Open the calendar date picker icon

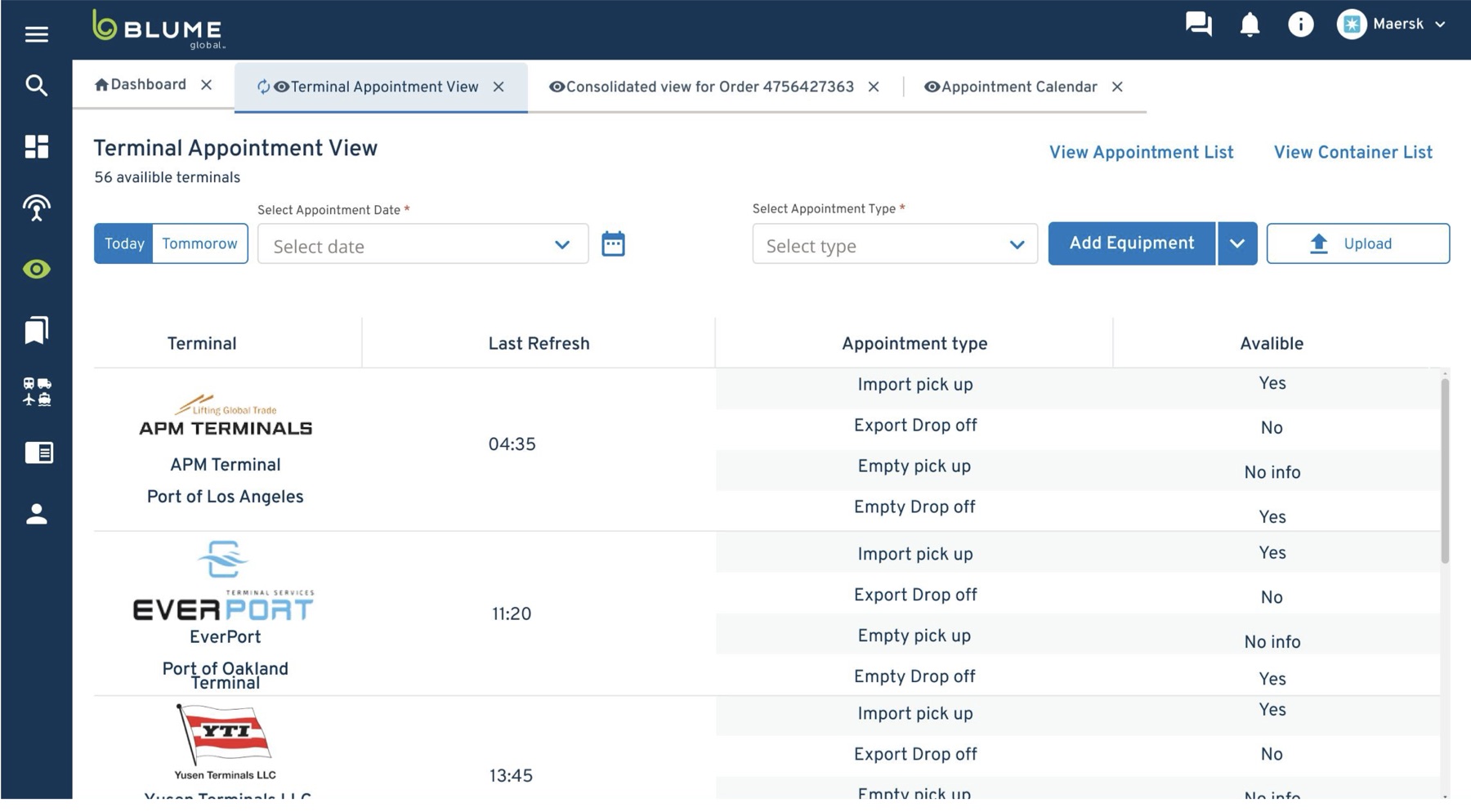613,243
